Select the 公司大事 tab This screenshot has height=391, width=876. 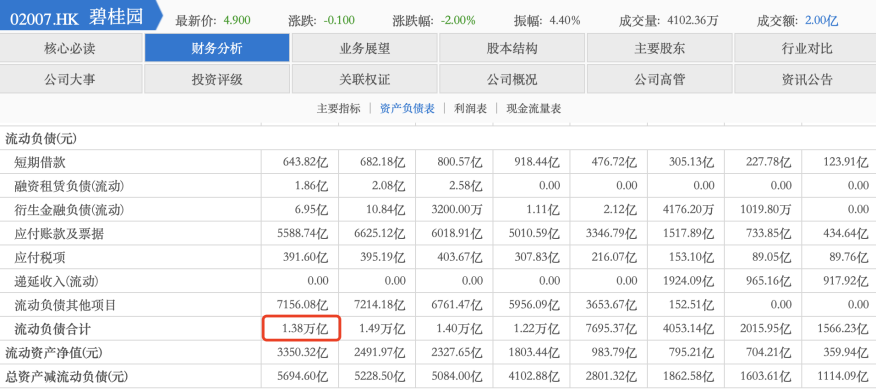click(x=71, y=79)
